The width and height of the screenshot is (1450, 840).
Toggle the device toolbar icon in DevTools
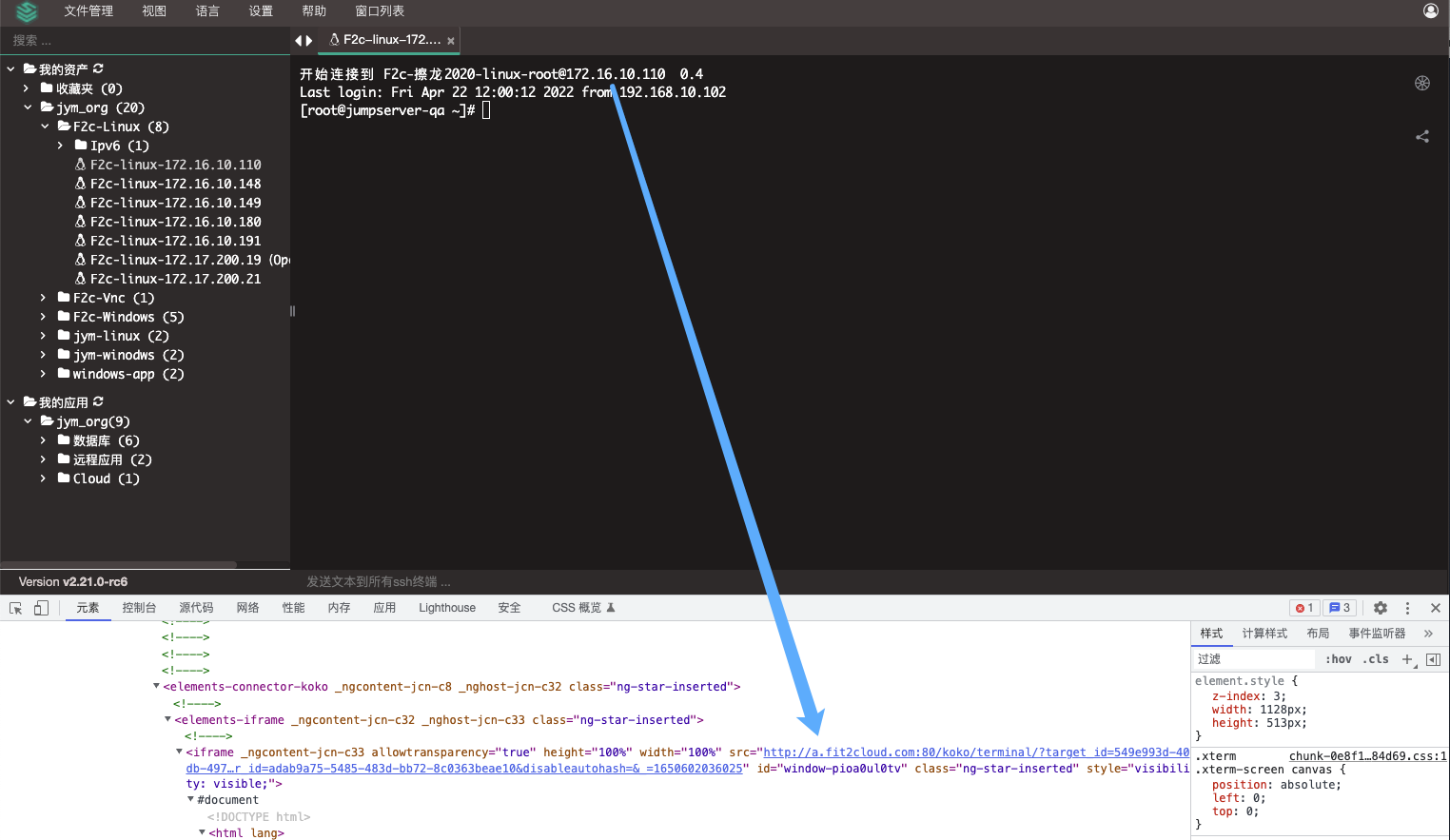39,607
